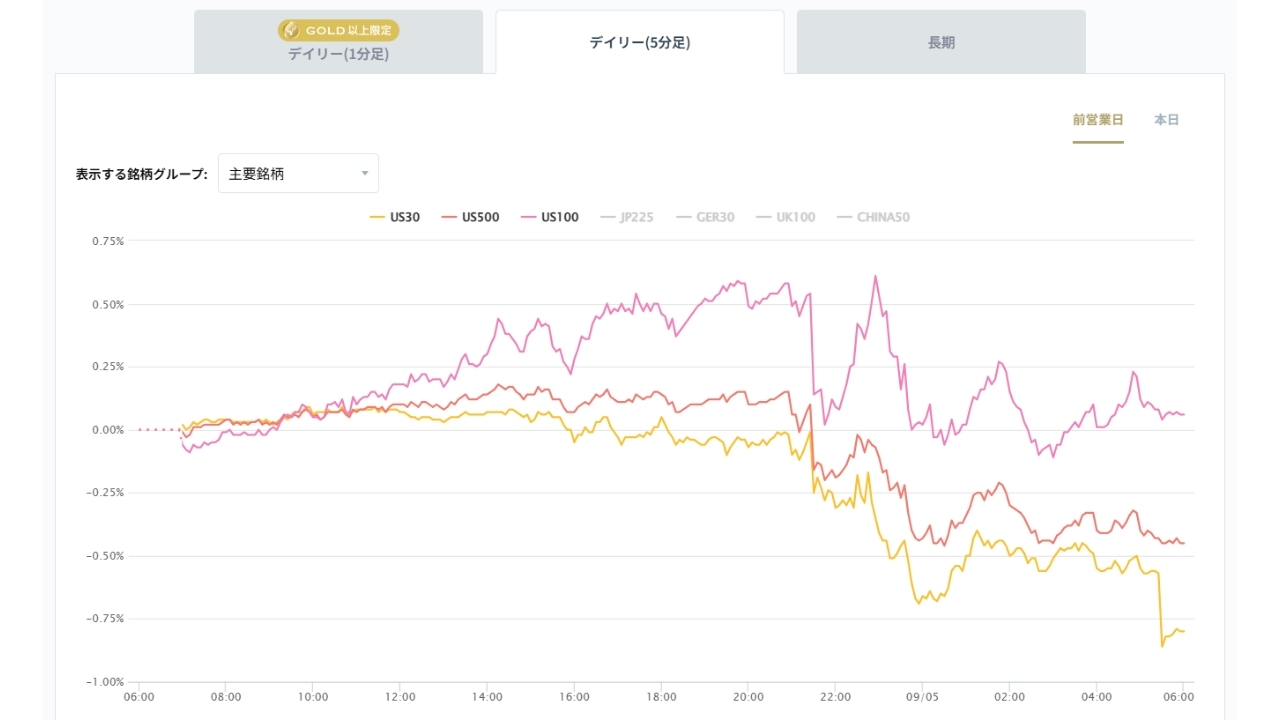Select the 本日 period

coord(1167,120)
